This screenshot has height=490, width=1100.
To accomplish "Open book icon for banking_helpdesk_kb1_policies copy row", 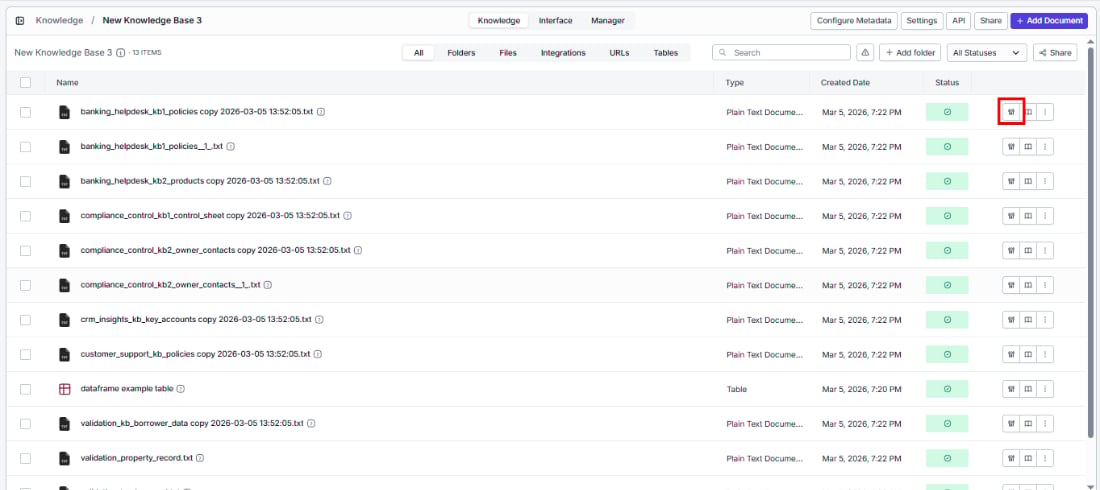I will (1028, 112).
